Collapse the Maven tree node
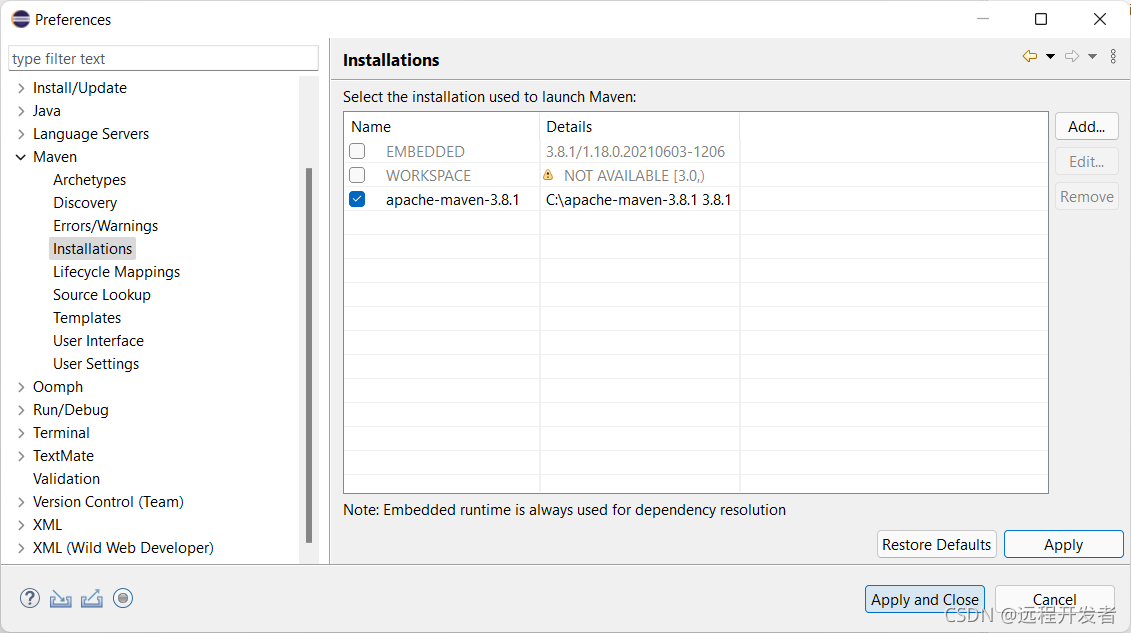Screen dimensions: 1131x633 21,157
